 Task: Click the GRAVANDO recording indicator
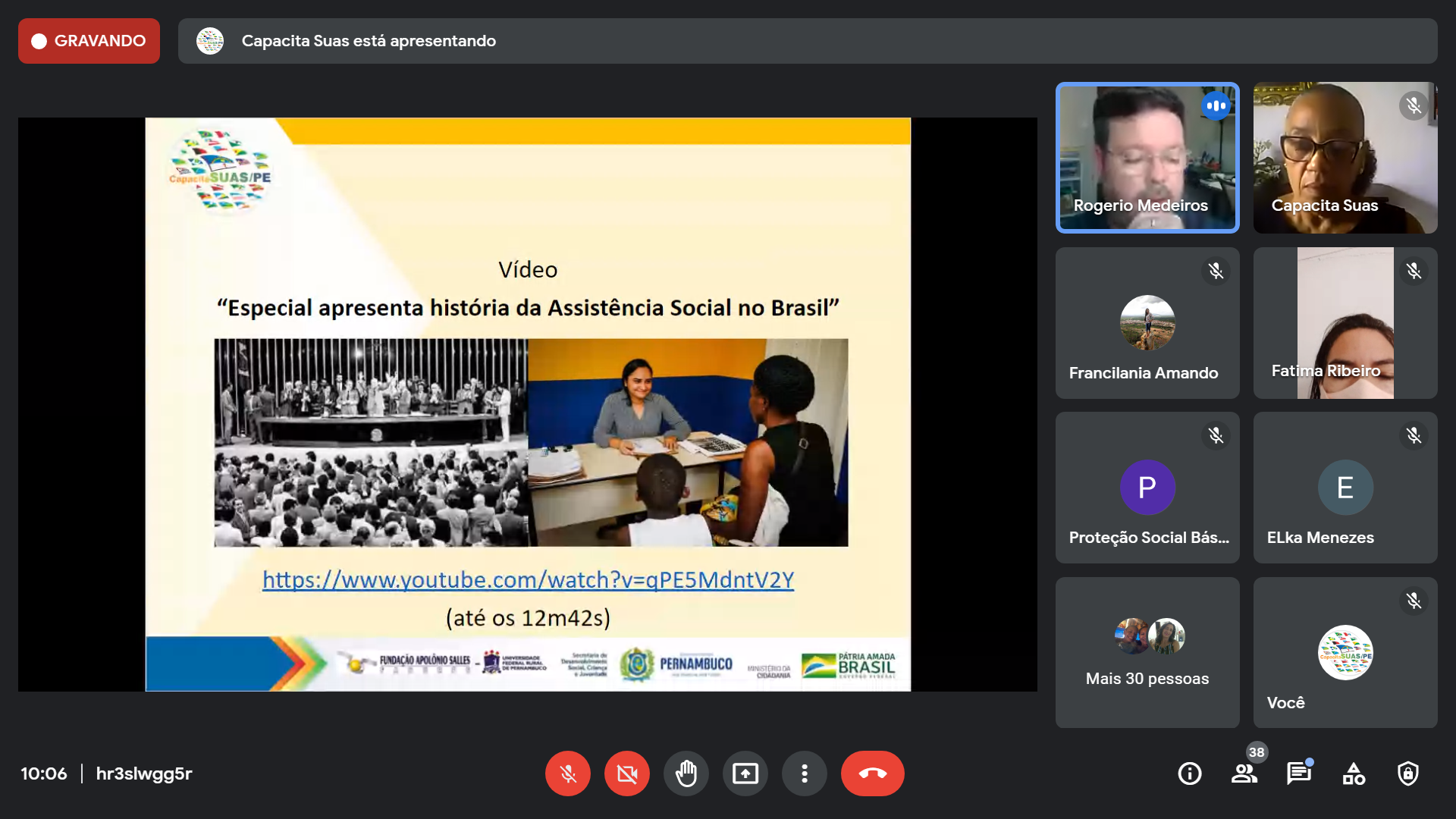tap(89, 41)
